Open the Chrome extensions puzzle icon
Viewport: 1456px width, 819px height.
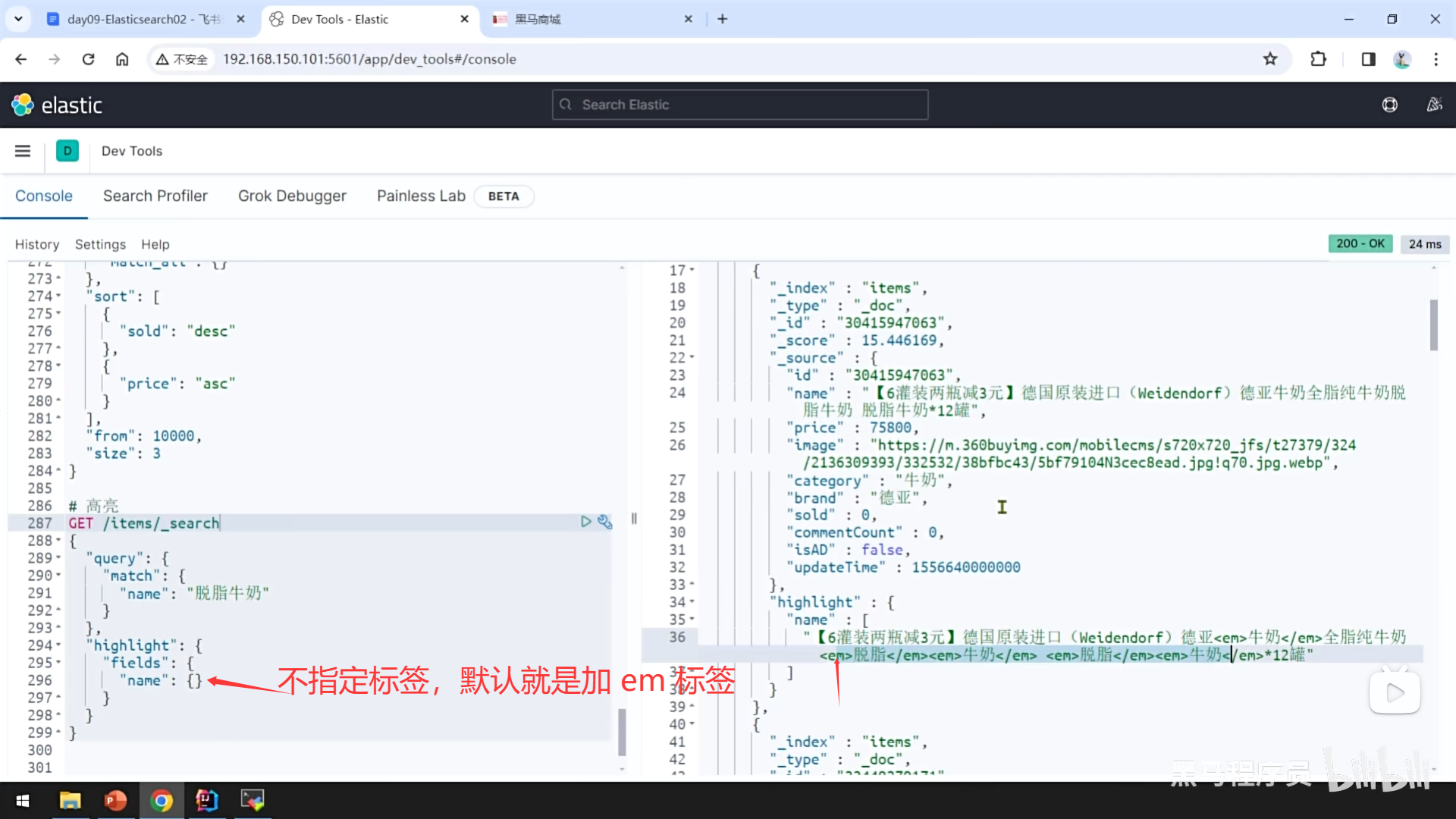[x=1319, y=59]
